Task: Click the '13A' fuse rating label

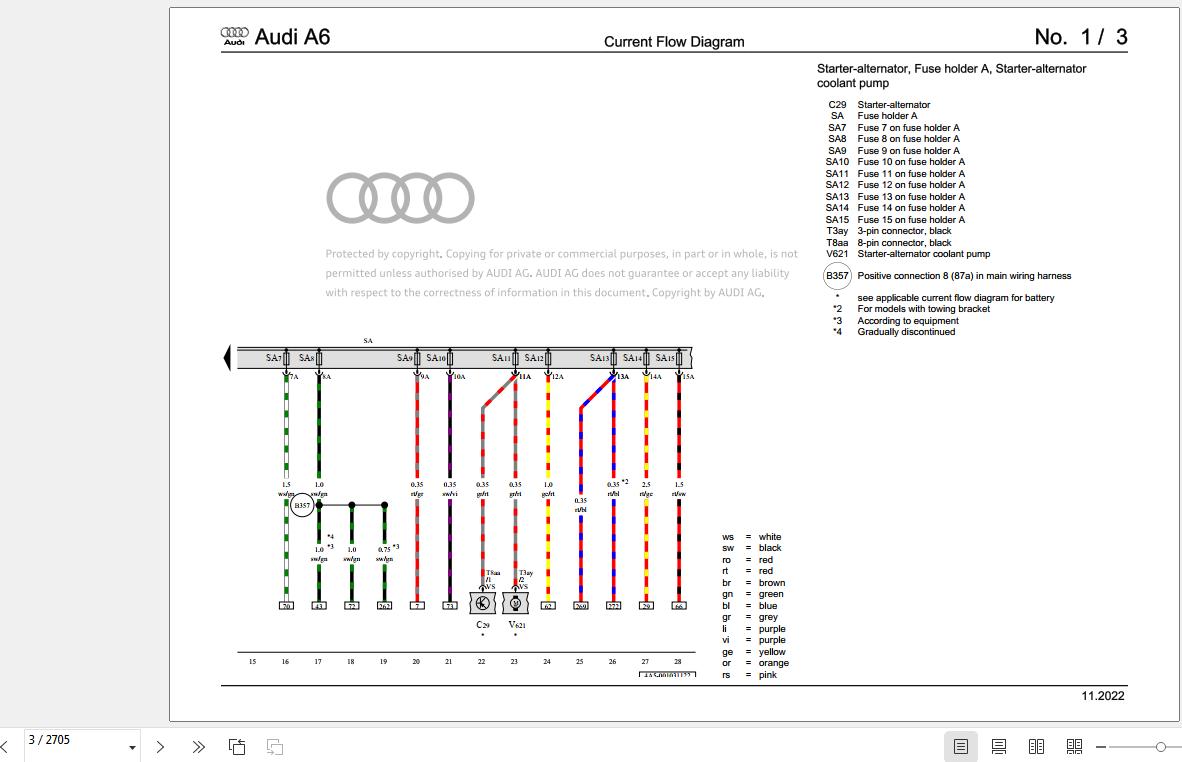Action: point(623,377)
